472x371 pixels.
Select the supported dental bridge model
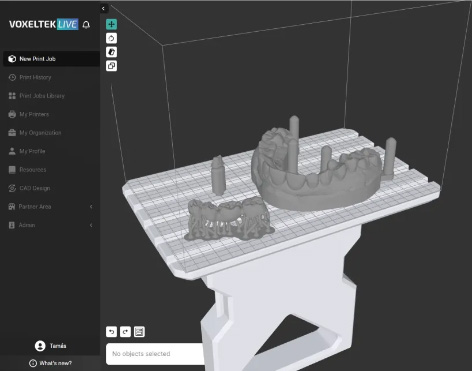pos(229,219)
